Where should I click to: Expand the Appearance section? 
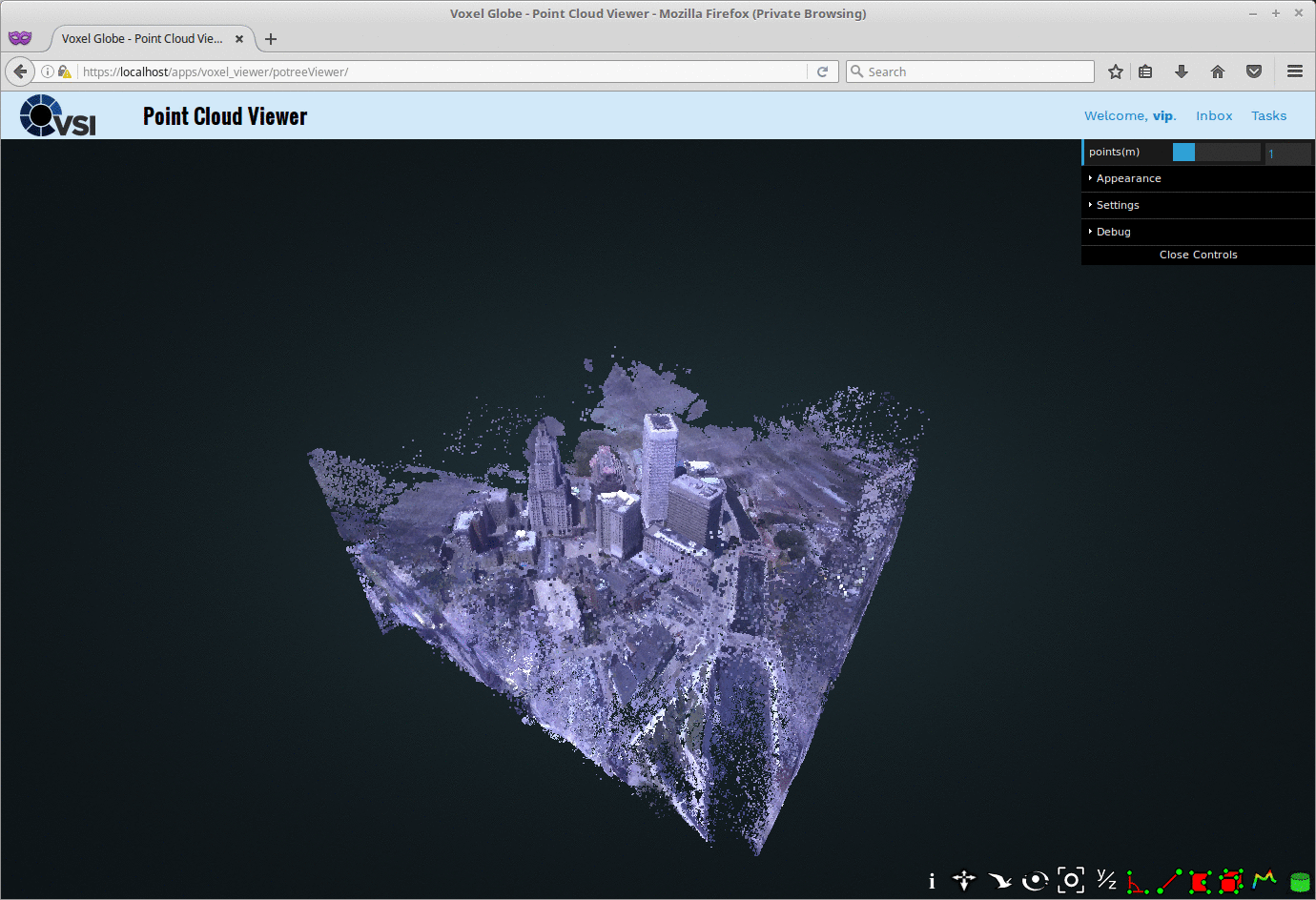tap(1128, 178)
